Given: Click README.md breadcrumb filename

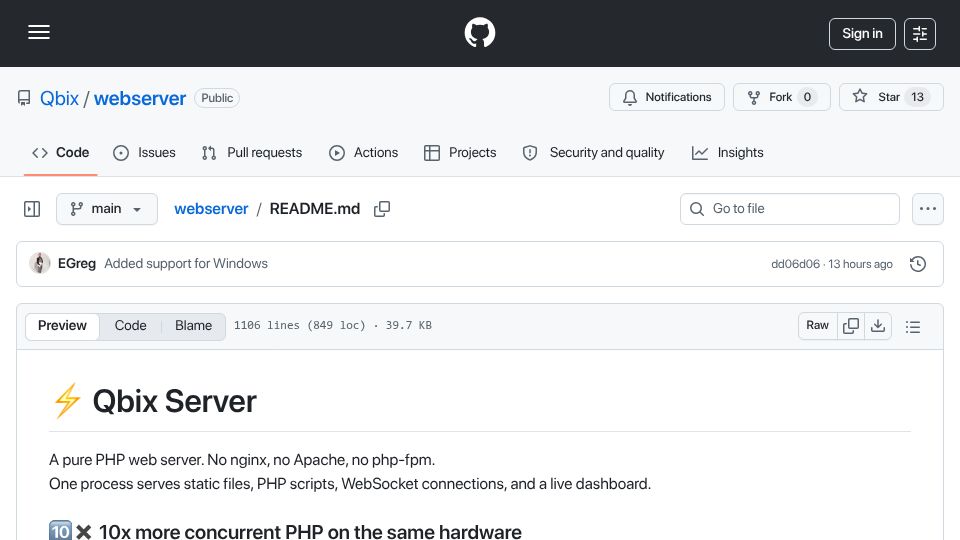Looking at the screenshot, I should coord(315,209).
